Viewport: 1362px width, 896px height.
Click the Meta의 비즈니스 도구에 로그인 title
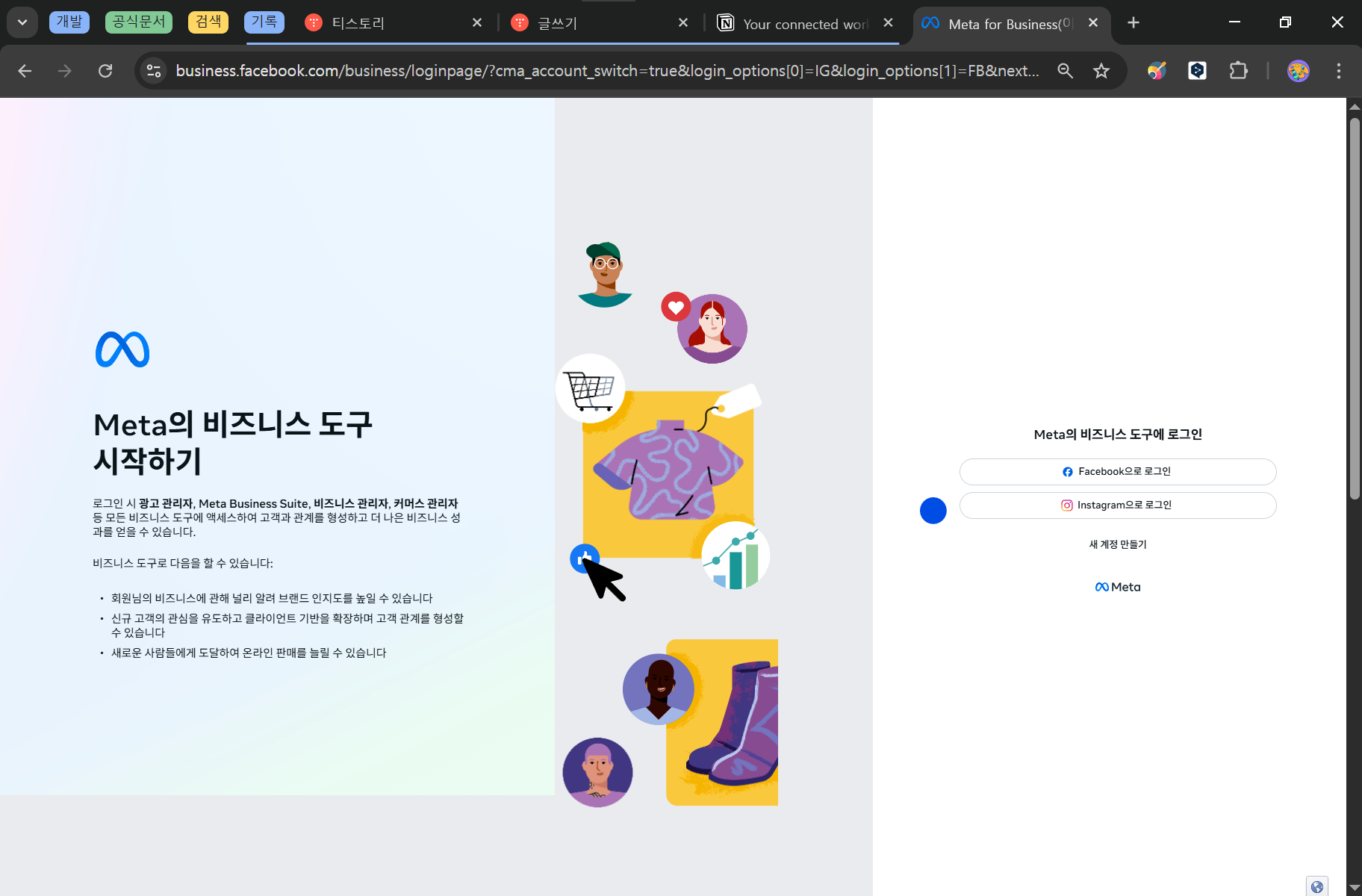point(1118,435)
